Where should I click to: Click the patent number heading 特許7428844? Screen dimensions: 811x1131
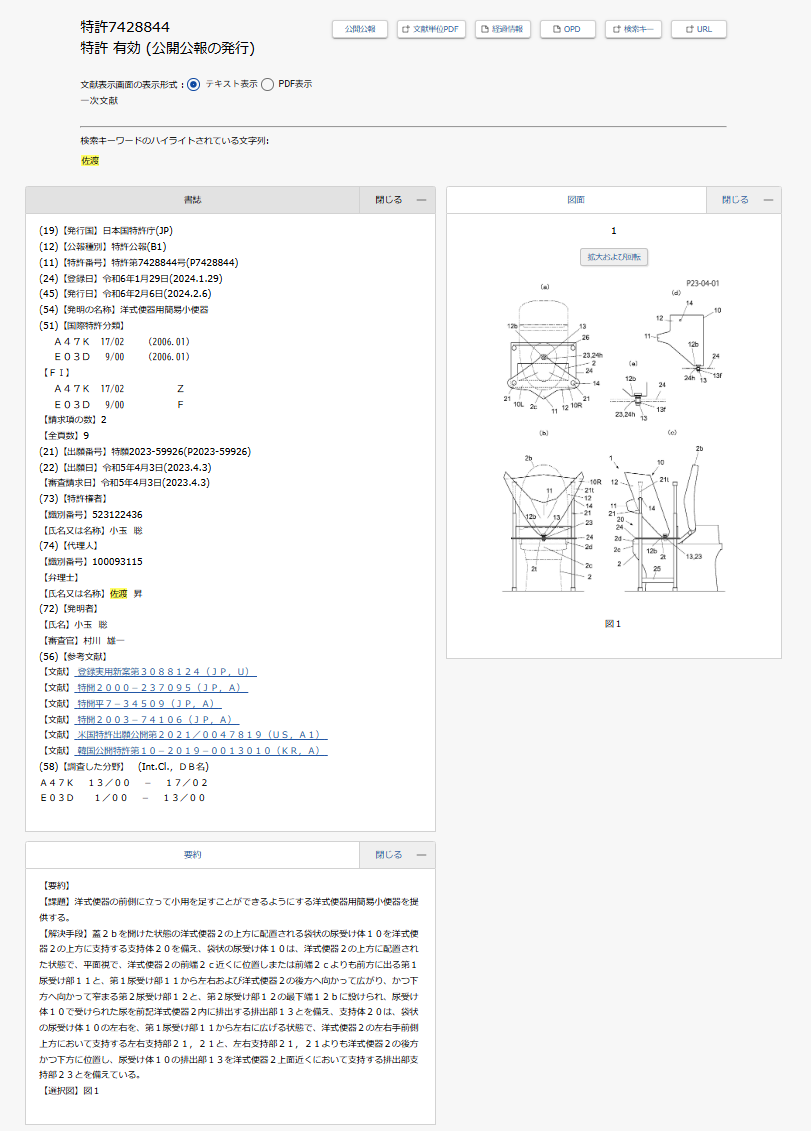126,27
